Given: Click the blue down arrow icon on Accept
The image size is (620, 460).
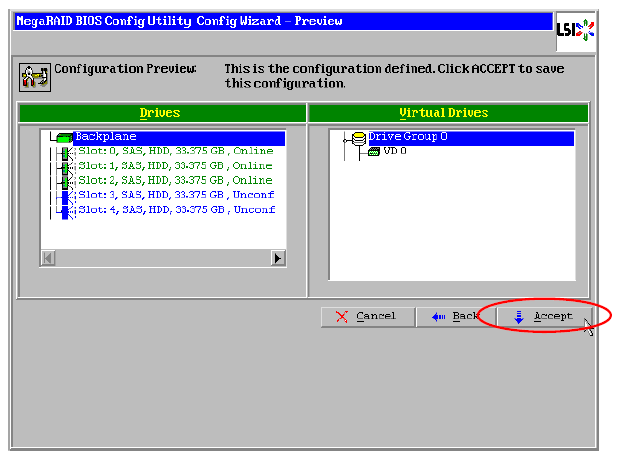Looking at the screenshot, I should pyautogui.click(x=519, y=317).
